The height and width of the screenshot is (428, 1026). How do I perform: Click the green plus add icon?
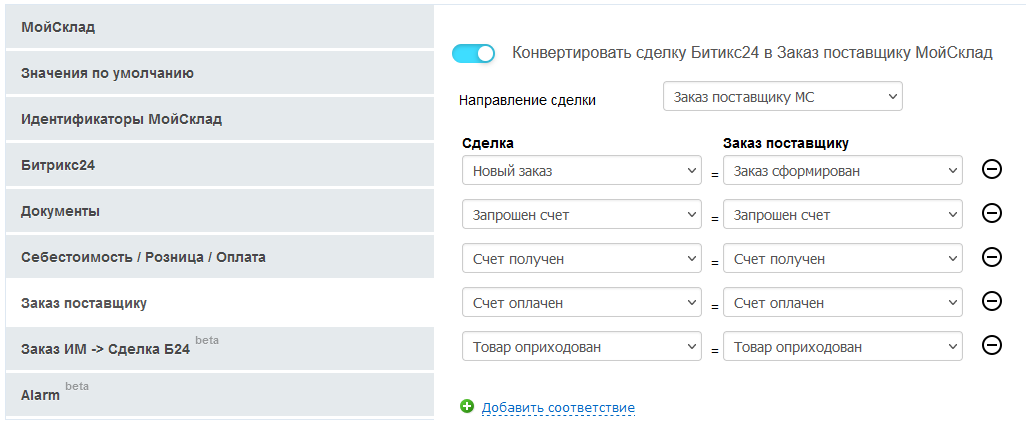(x=467, y=406)
